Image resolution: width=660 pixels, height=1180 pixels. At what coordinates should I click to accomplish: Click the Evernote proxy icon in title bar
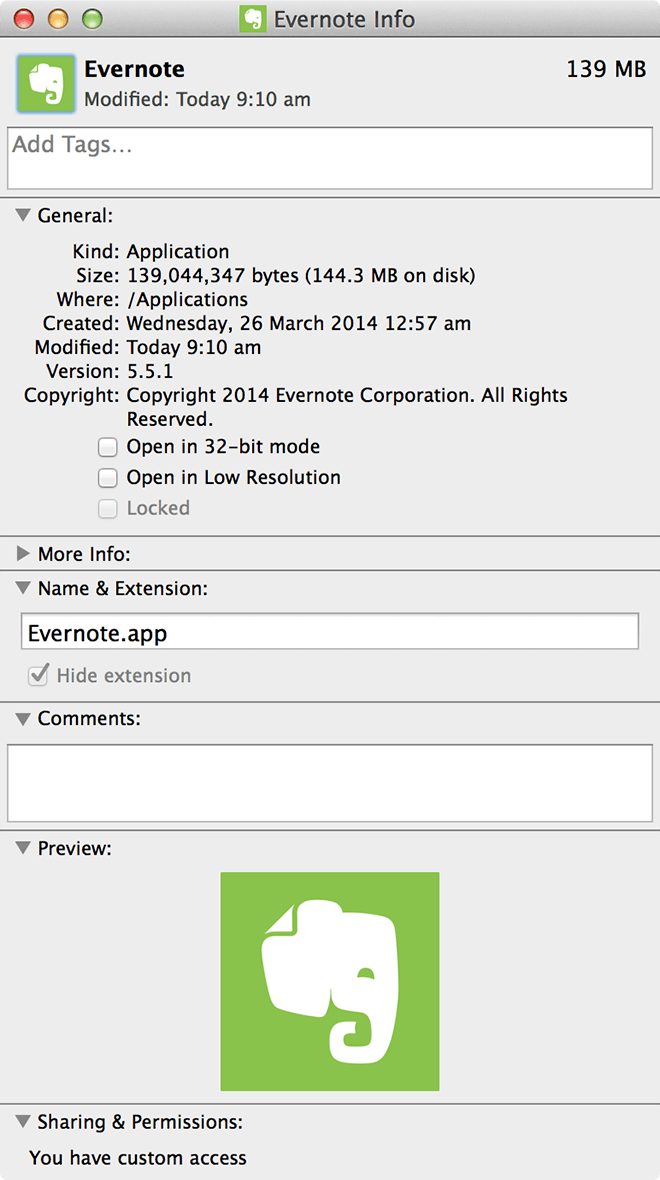(x=253, y=18)
